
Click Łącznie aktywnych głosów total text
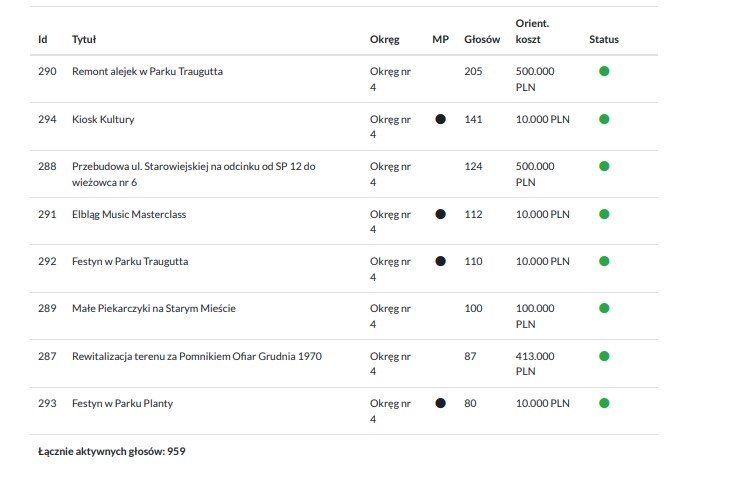(111, 451)
